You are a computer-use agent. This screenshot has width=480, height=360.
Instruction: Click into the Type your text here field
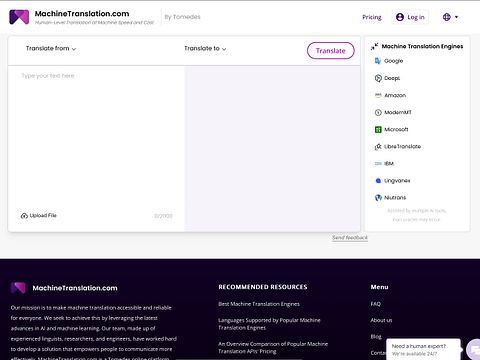pos(96,137)
